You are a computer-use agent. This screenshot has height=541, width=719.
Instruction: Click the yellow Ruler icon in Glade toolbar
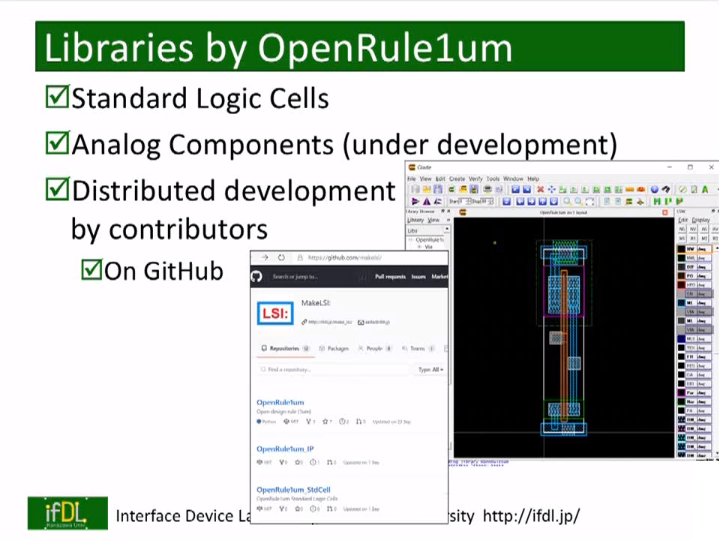pos(630,189)
